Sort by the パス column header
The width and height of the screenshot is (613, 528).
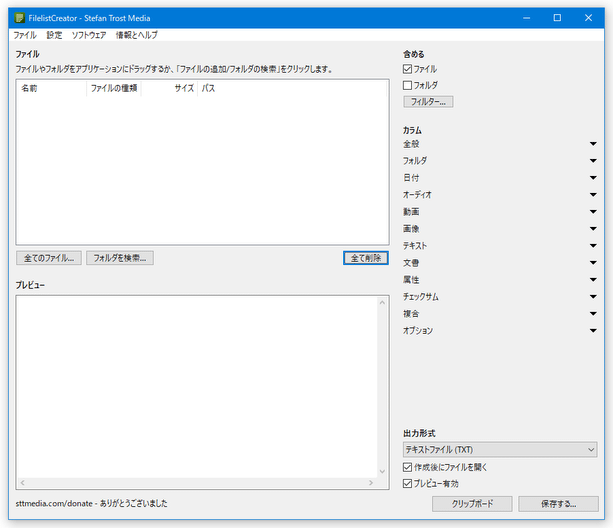pyautogui.click(x=292, y=88)
